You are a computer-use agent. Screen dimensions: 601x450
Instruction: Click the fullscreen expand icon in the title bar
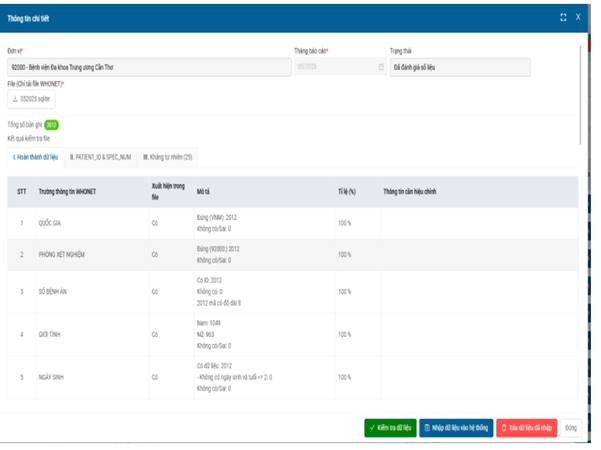[x=564, y=17]
